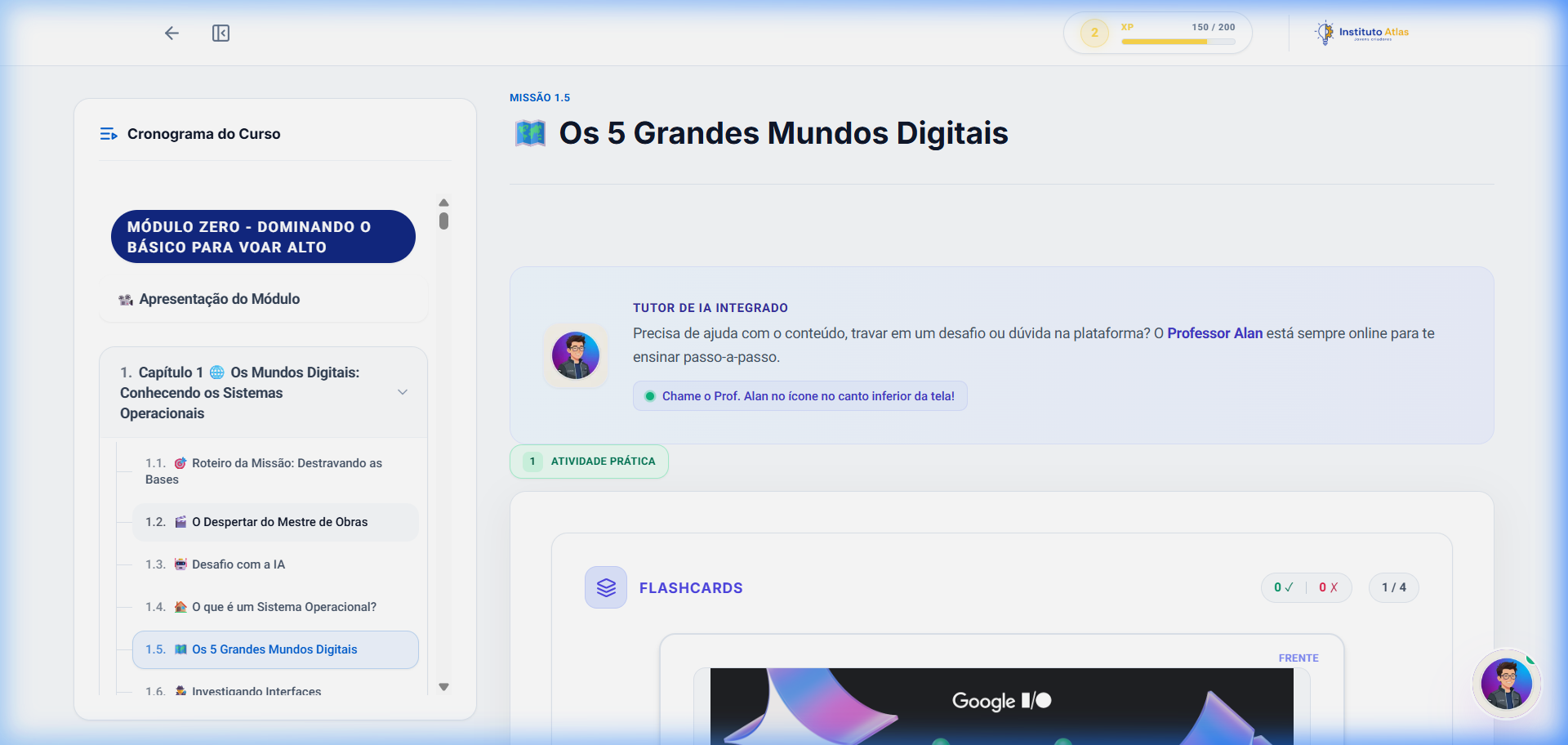The height and width of the screenshot is (745, 1568).
Task: Click the map emoji beside the mission title
Action: tap(530, 133)
